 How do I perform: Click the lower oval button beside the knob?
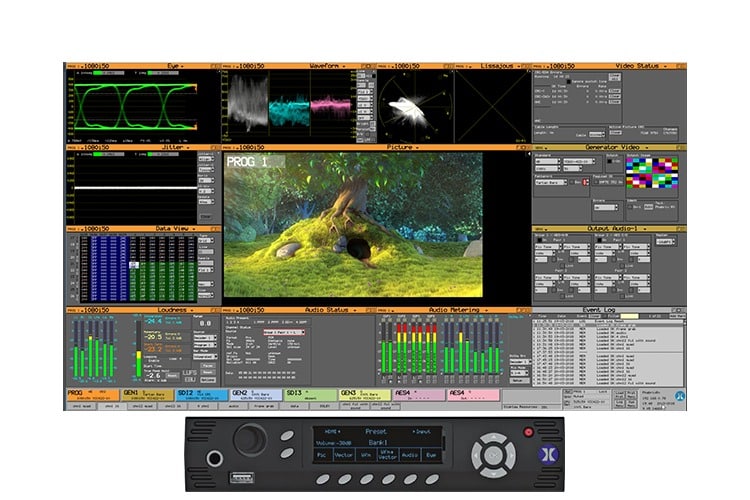pos(287,453)
